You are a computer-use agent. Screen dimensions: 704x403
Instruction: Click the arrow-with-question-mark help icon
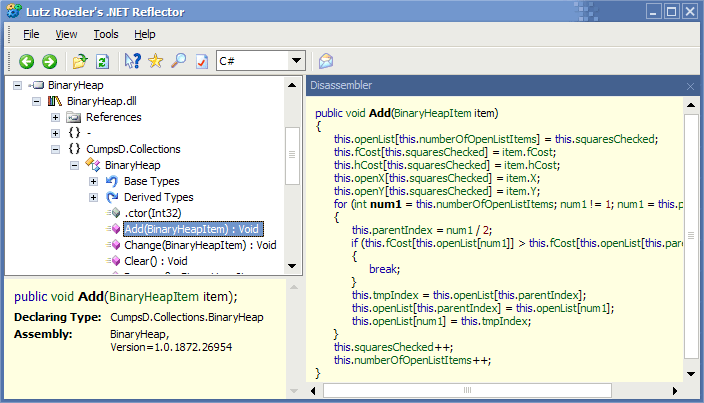point(132,61)
